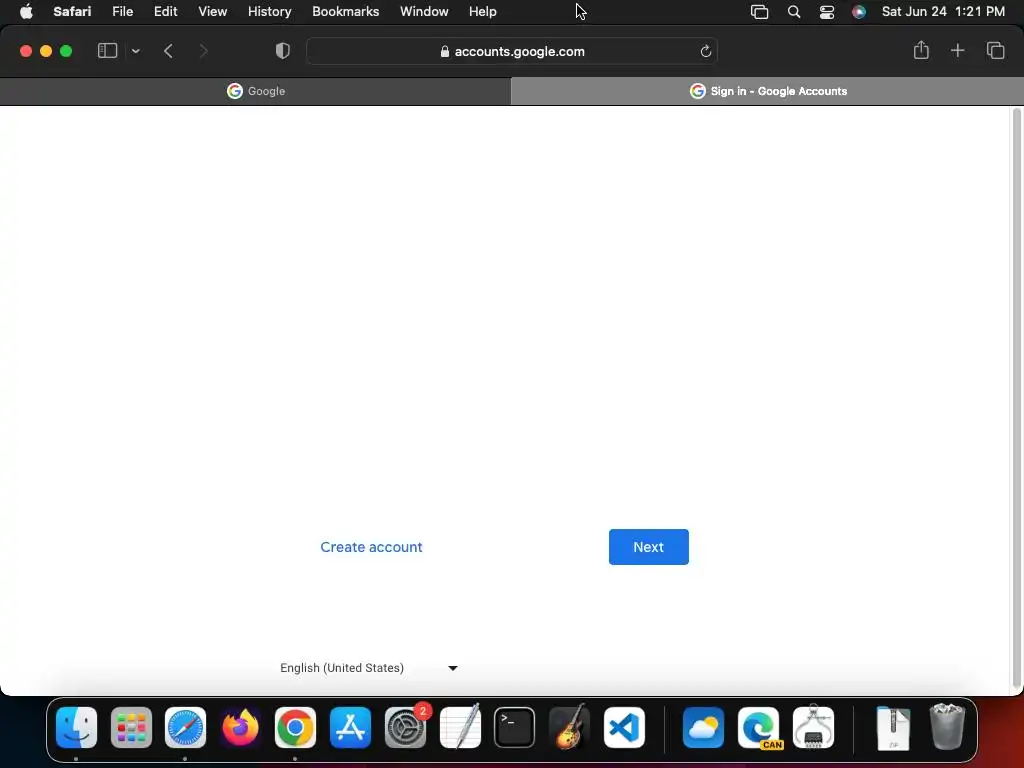Expand the sidebar tab group dropdown
Screen dimensions: 1024x768
point(135,51)
